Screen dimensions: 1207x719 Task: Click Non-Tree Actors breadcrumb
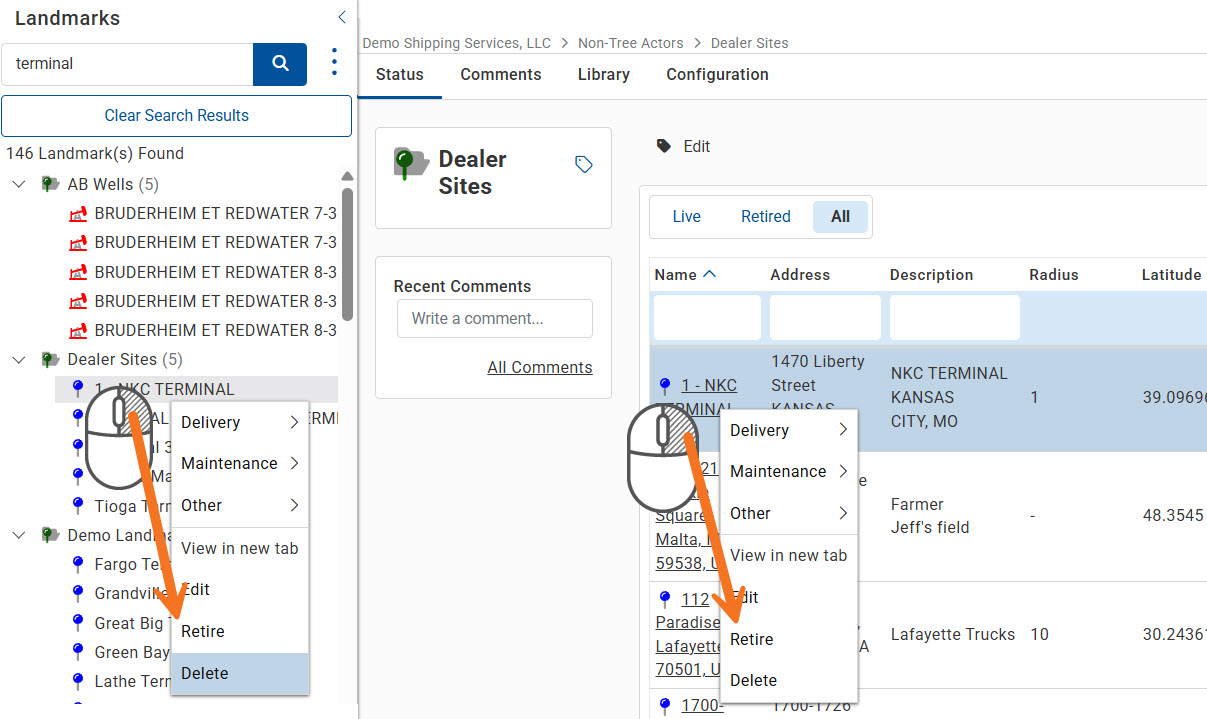click(631, 43)
